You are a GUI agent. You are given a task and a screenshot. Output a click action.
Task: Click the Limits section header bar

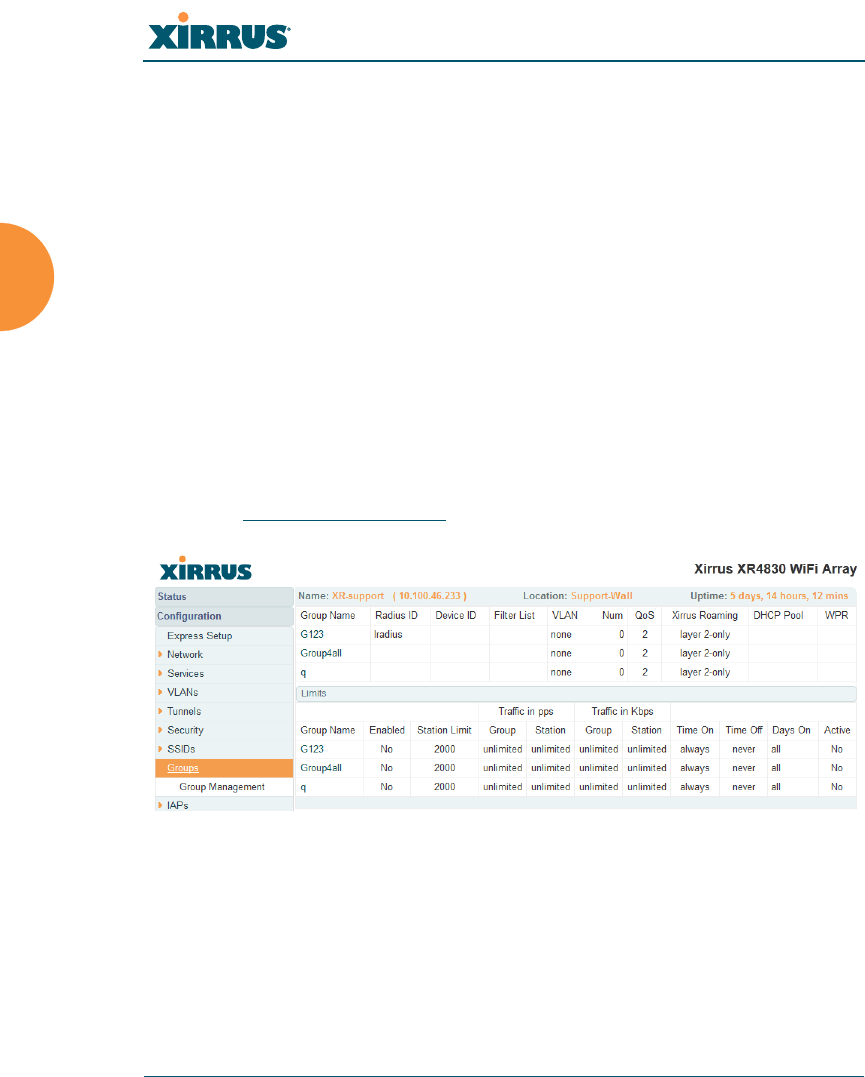pos(576,694)
